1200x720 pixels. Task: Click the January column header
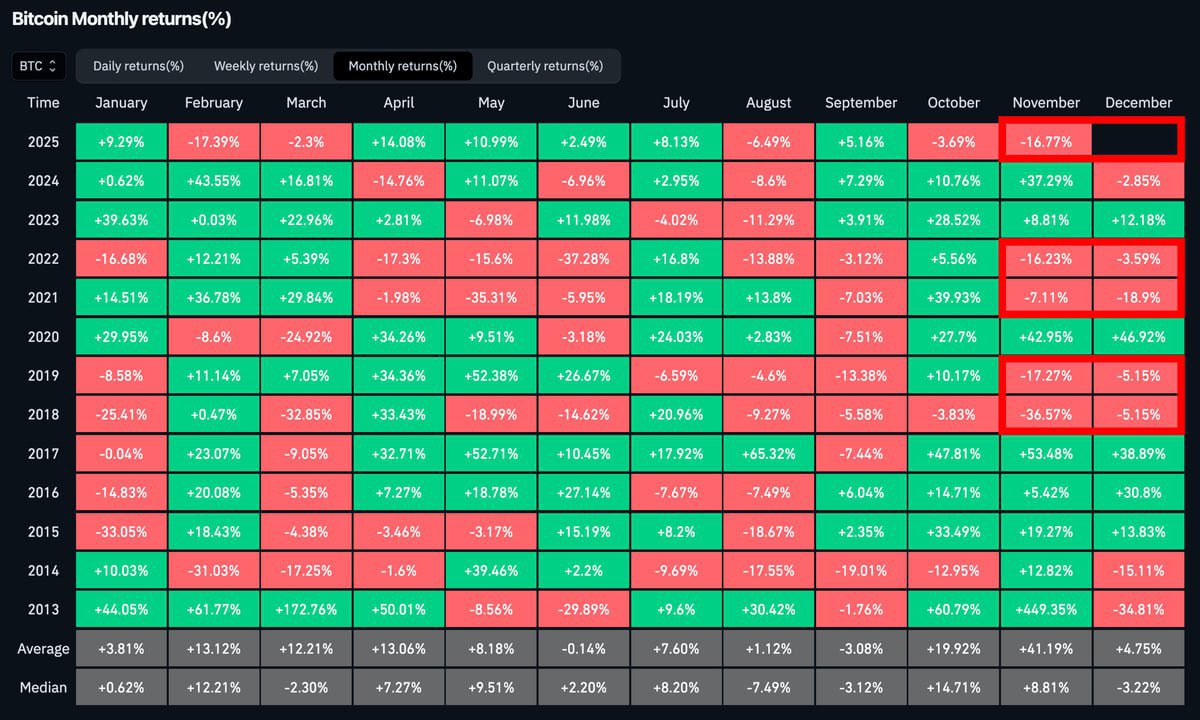click(121, 102)
